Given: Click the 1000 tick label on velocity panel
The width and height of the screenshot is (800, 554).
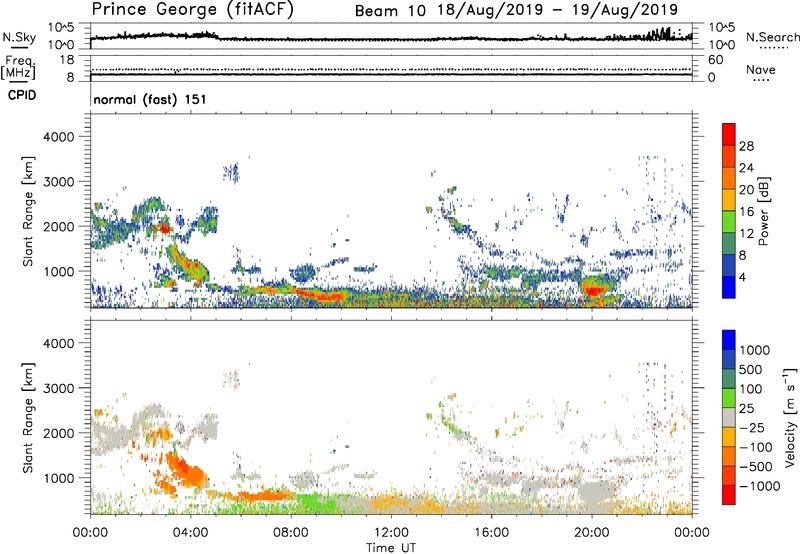Looking at the screenshot, I should (x=58, y=478).
